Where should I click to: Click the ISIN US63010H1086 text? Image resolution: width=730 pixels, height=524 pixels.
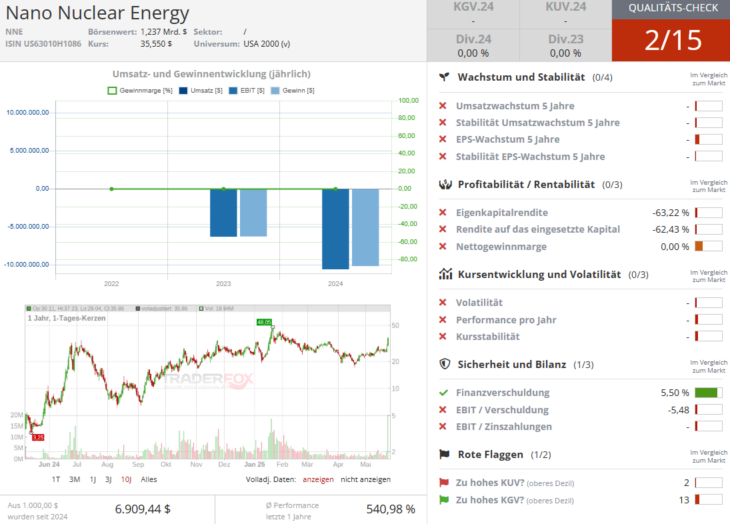[x=43, y=44]
